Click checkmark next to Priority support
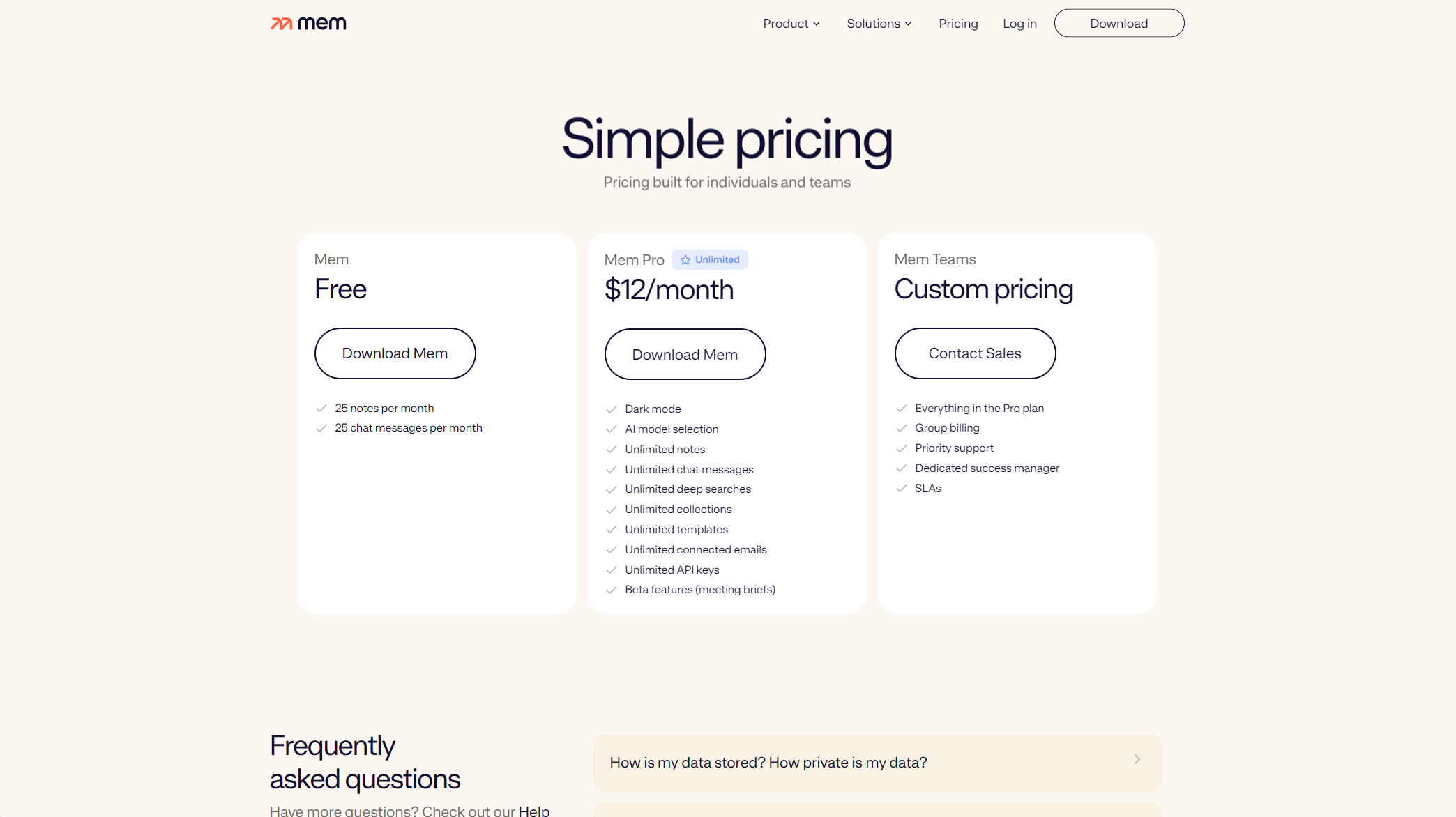Screen dimensions: 1456x817 tap(902, 448)
